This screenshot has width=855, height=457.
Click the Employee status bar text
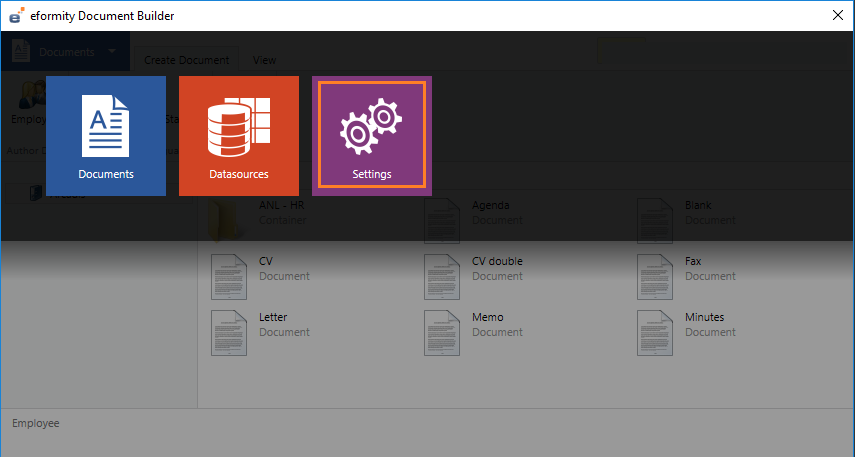(36, 423)
